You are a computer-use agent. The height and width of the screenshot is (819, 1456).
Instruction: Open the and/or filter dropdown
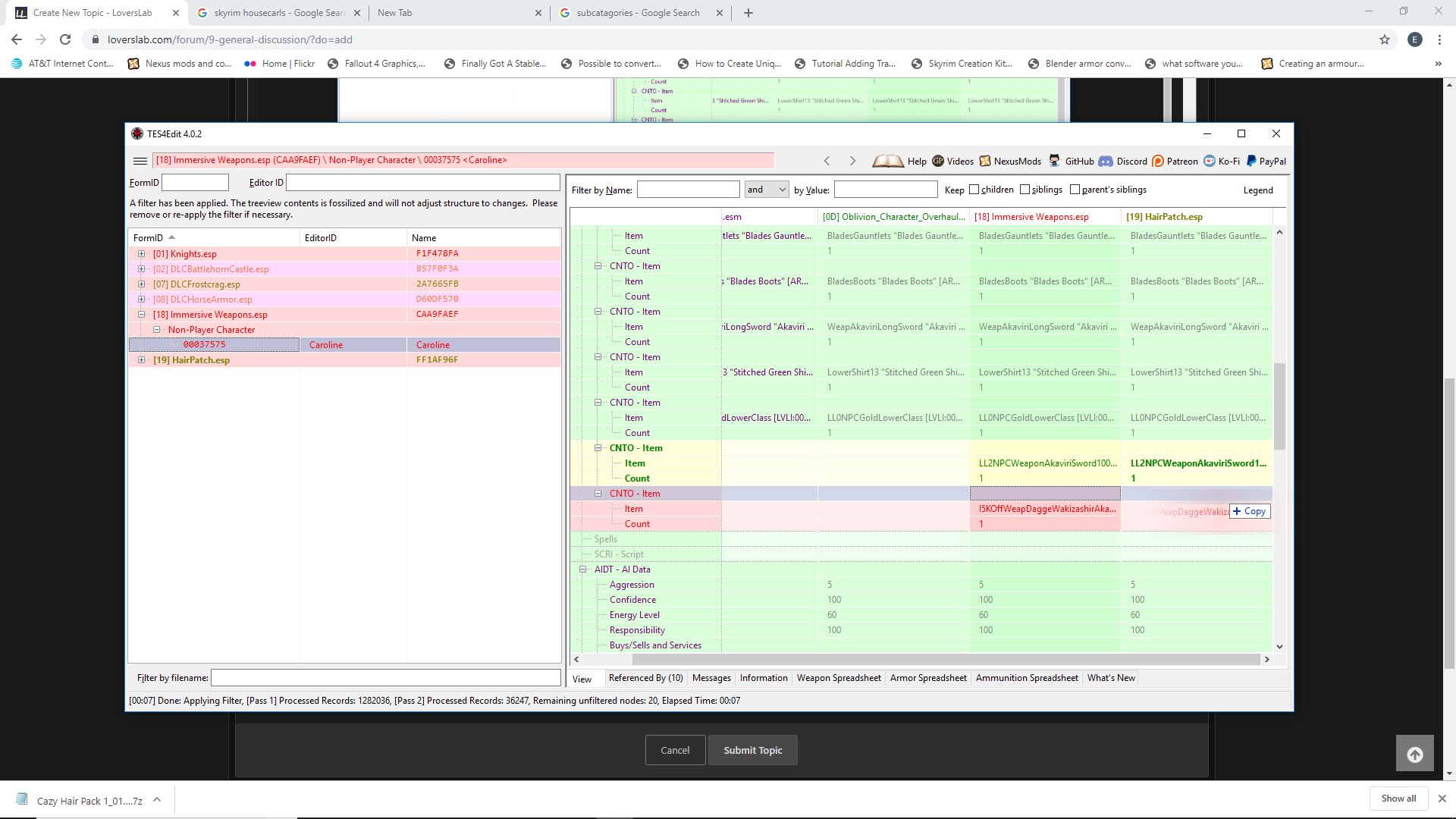click(767, 190)
